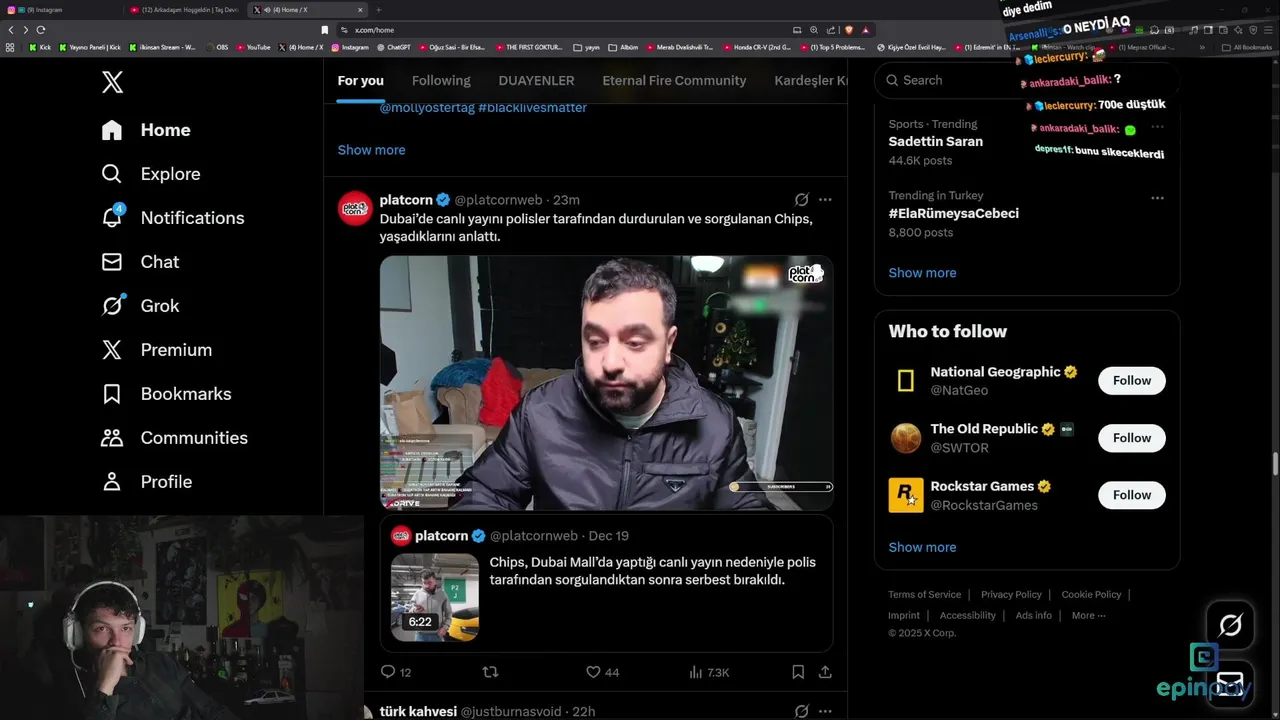
Task: Click the Grok icon on türk kahvesi's tweet
Action: 801,711
